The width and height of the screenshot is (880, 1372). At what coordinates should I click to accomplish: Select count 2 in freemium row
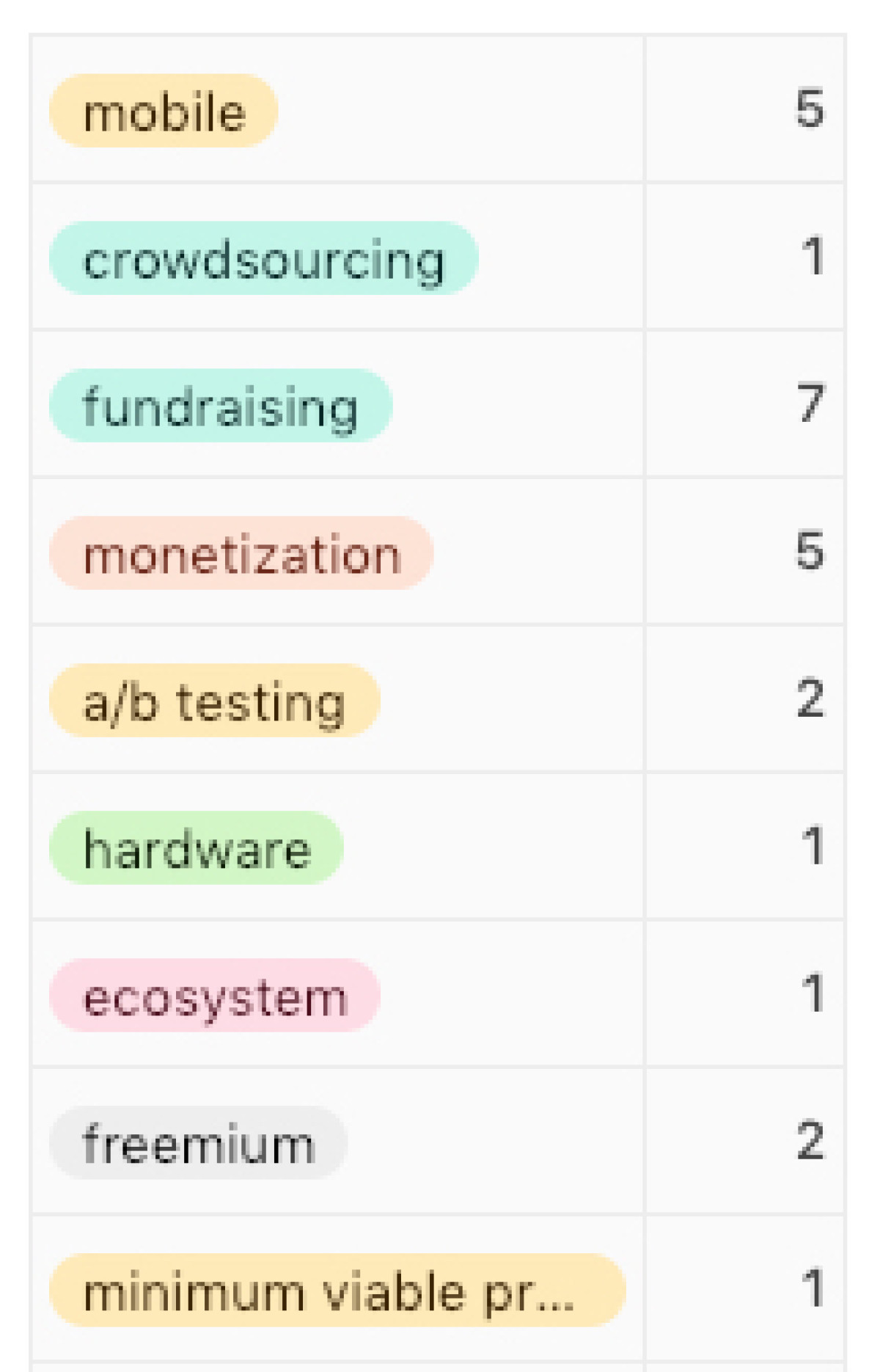tap(810, 1141)
